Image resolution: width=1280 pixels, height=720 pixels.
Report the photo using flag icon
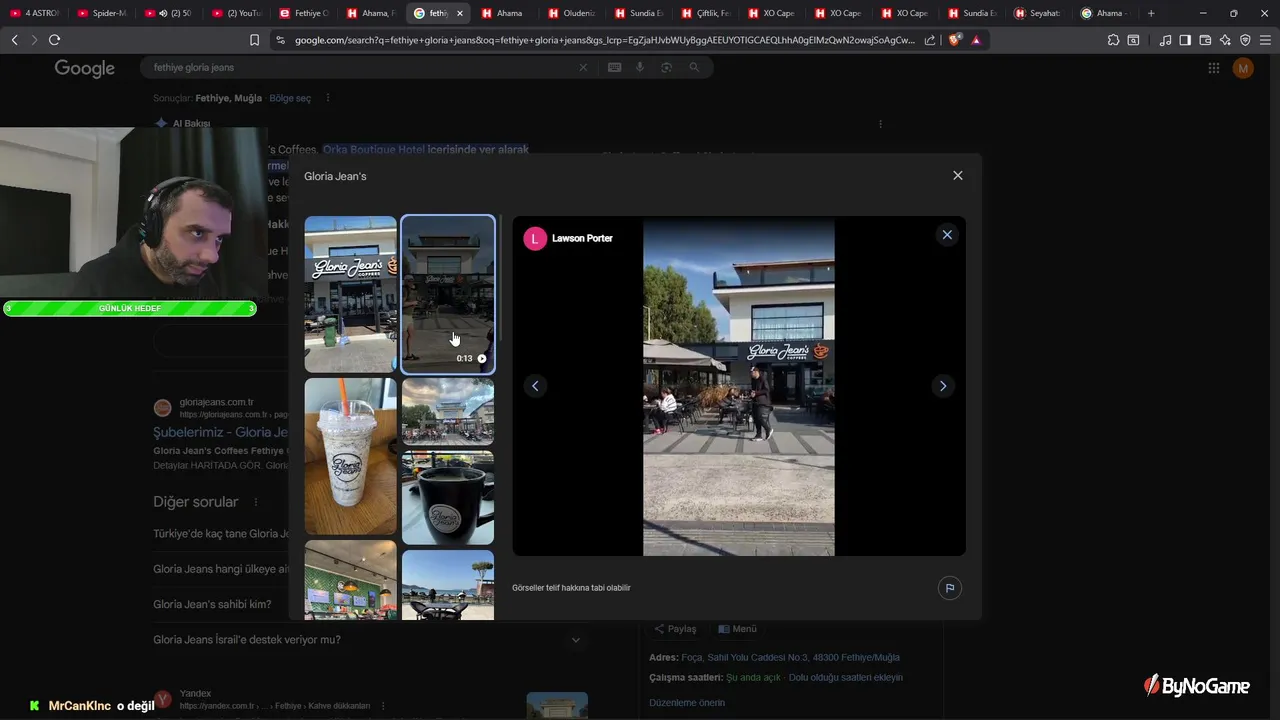pyautogui.click(x=950, y=588)
